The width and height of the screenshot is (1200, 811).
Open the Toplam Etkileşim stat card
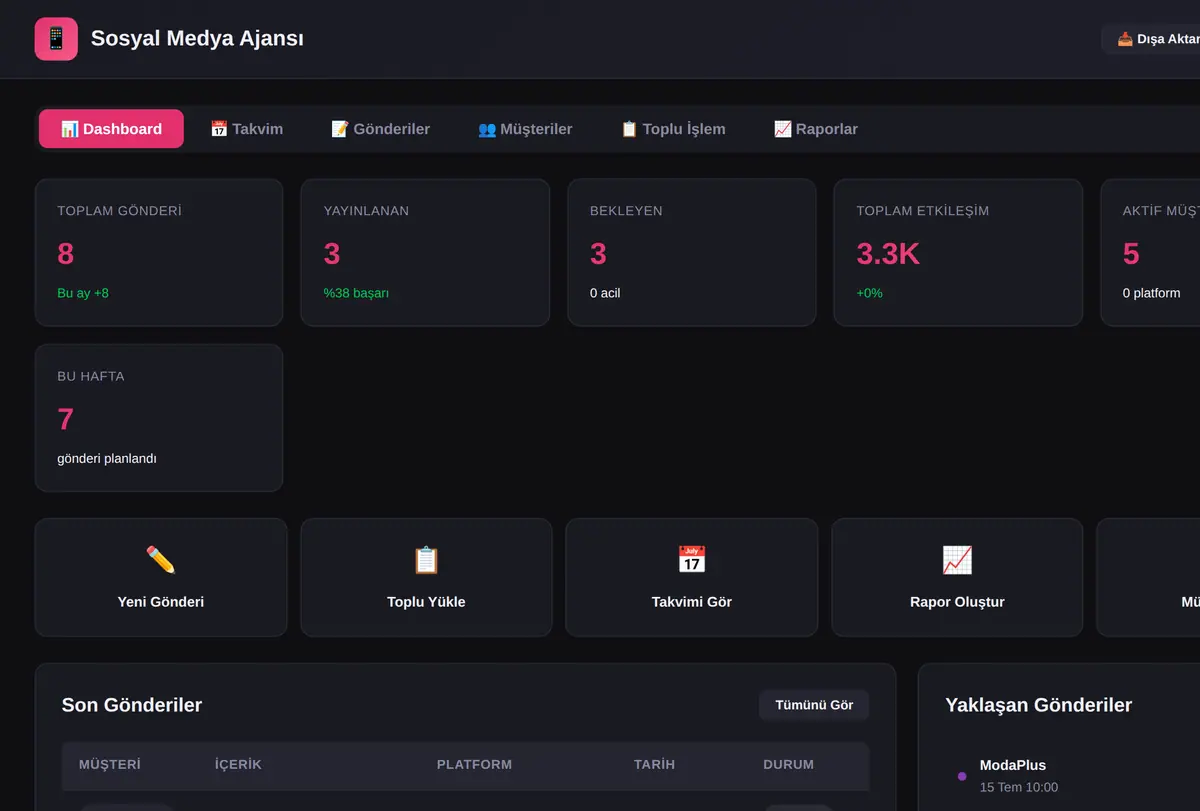point(958,253)
